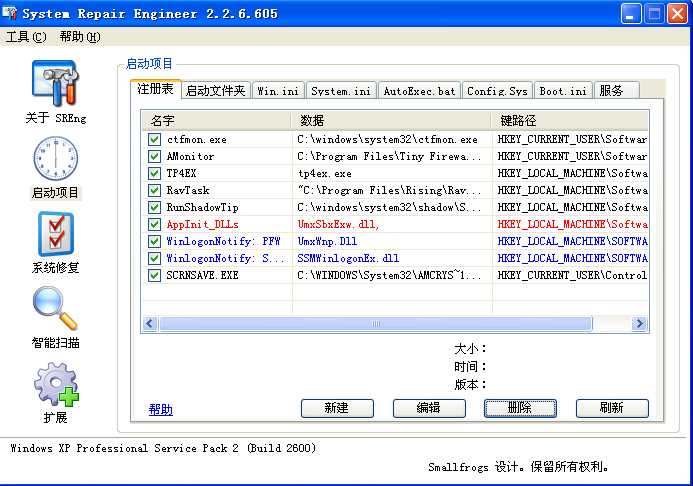
Task: Open the 工具(C) menu
Action: 26,37
